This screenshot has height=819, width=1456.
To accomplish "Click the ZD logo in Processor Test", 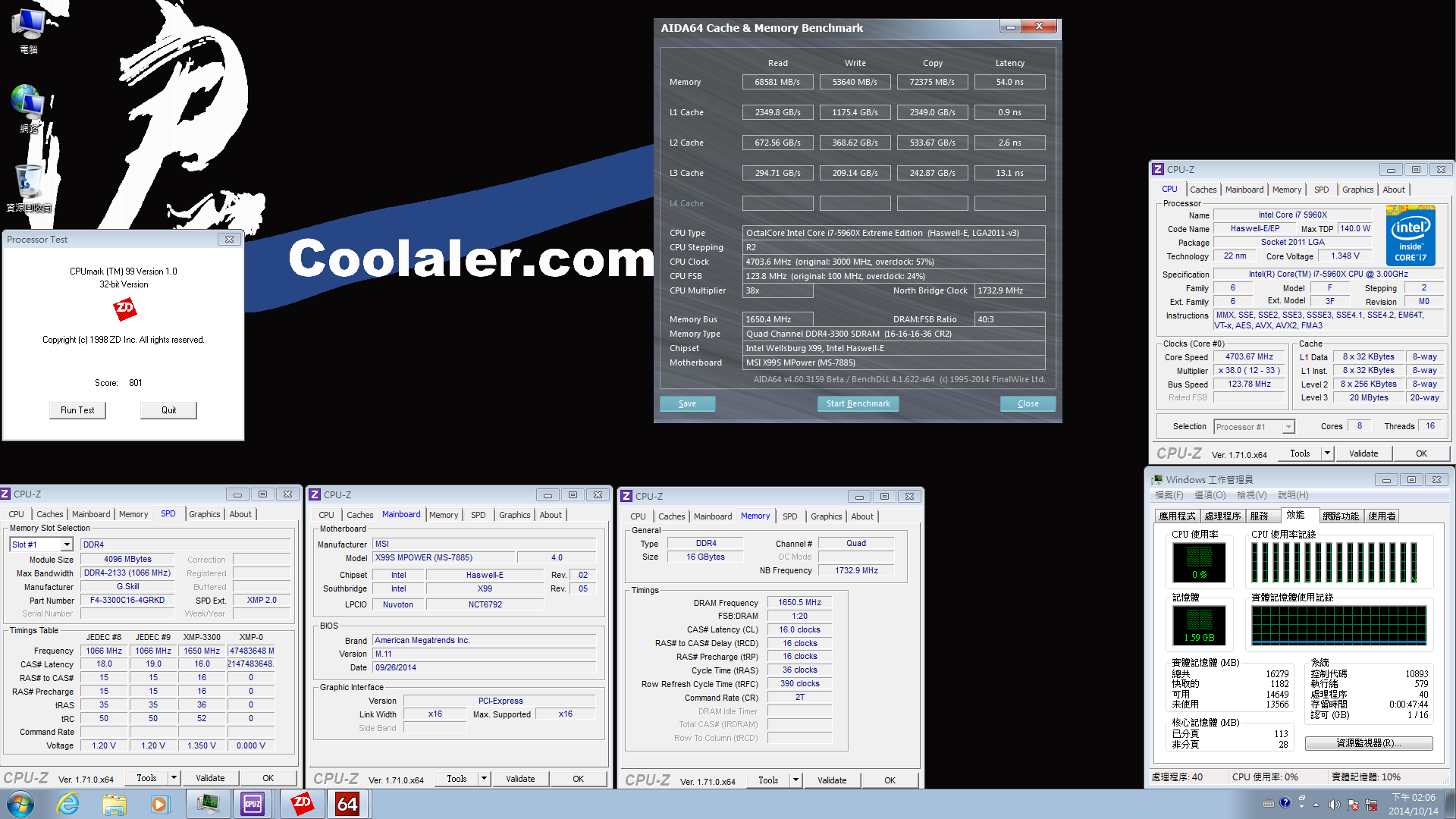I will [124, 309].
